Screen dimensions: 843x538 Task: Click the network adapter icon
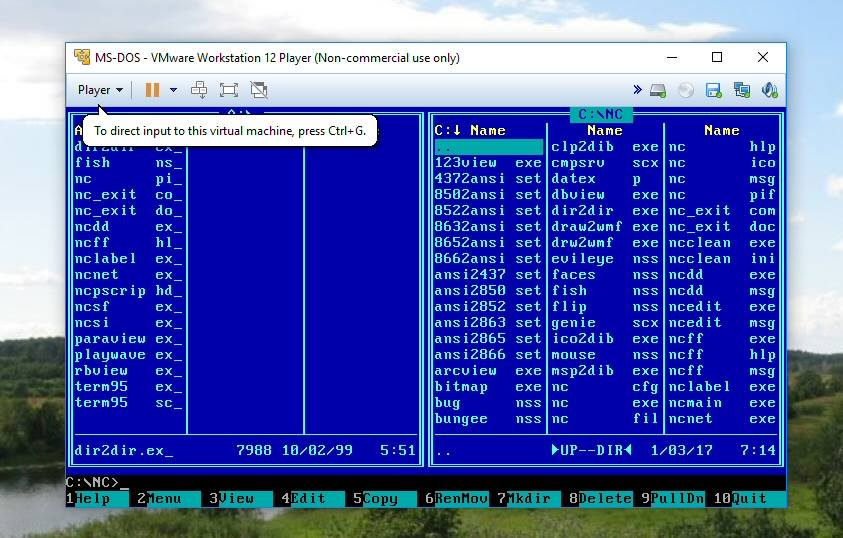[x=742, y=90]
